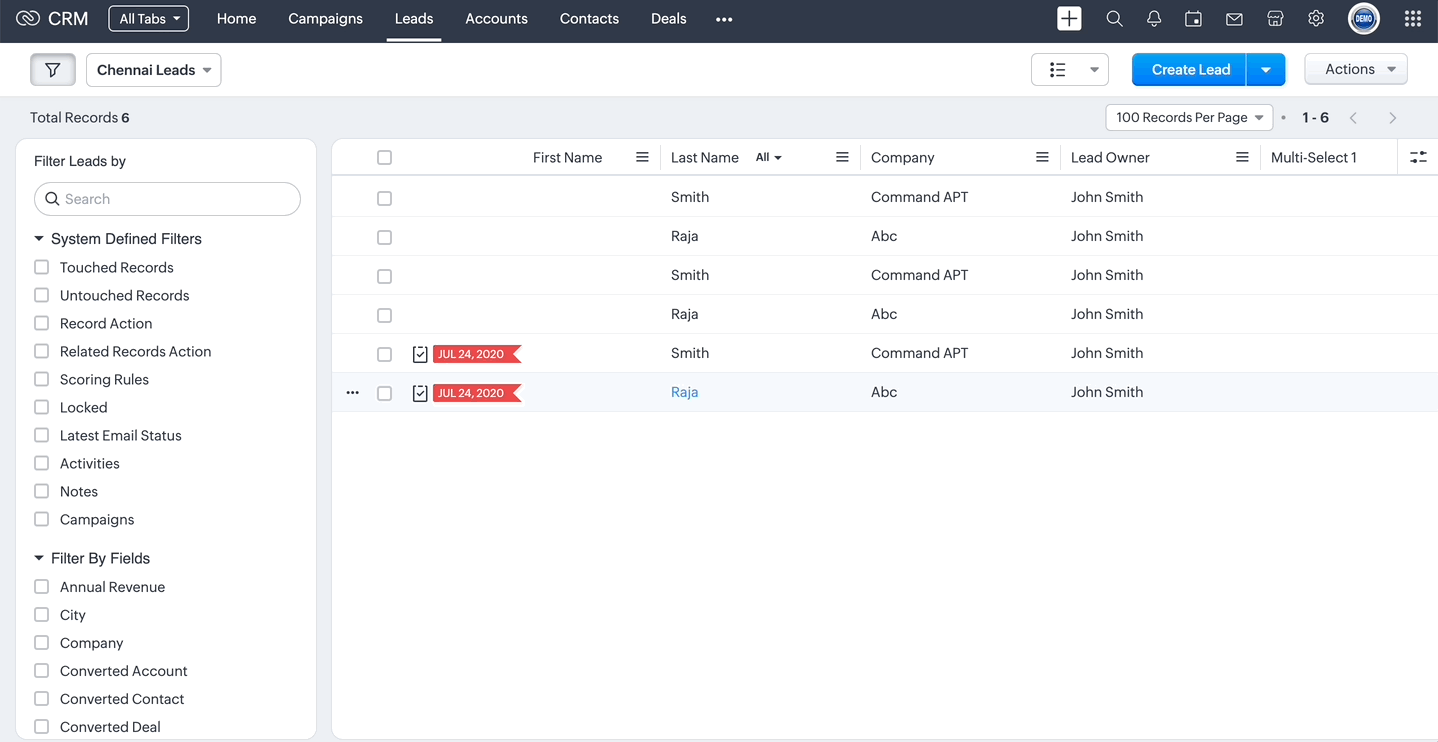Screen dimensions: 1438x742
Task: Open the apps grid launcher icon
Action: [x=1412, y=19]
